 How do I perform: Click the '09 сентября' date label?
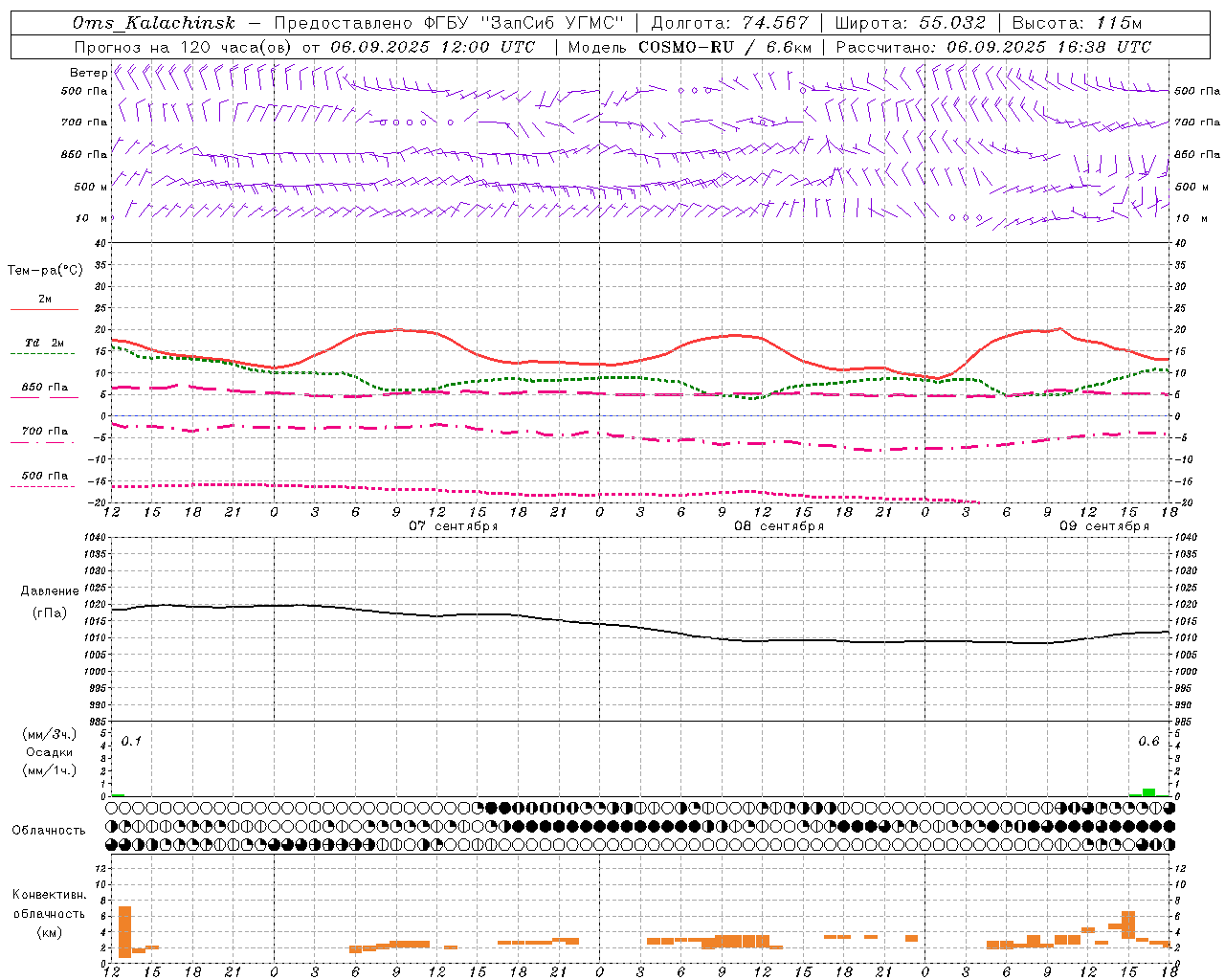coord(1104,526)
